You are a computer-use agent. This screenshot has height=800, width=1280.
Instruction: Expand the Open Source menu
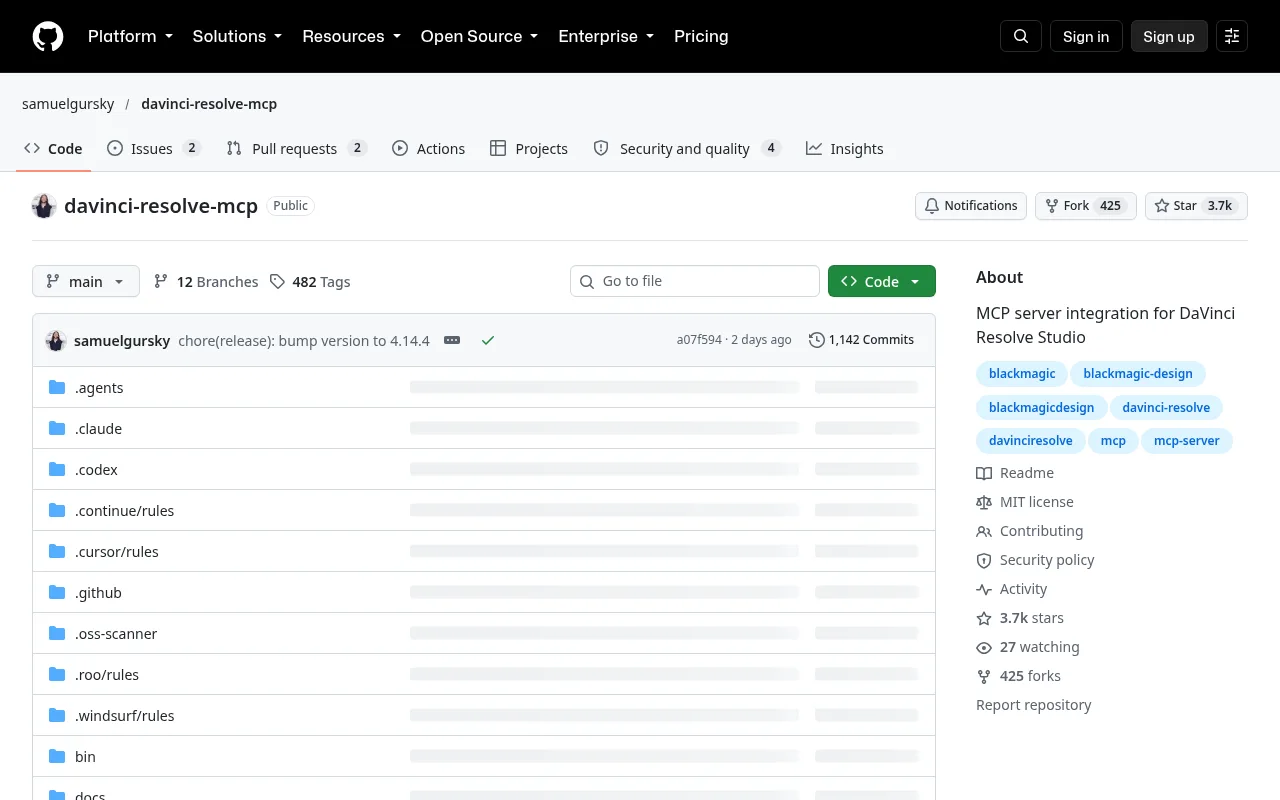[x=479, y=36]
